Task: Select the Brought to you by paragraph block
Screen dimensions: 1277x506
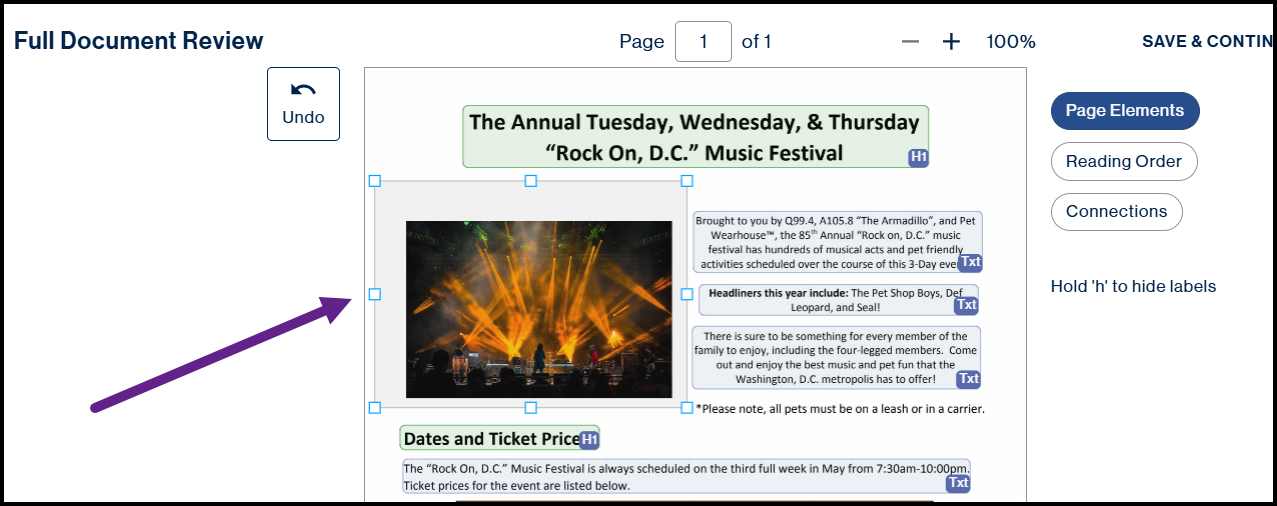Action: [837, 242]
